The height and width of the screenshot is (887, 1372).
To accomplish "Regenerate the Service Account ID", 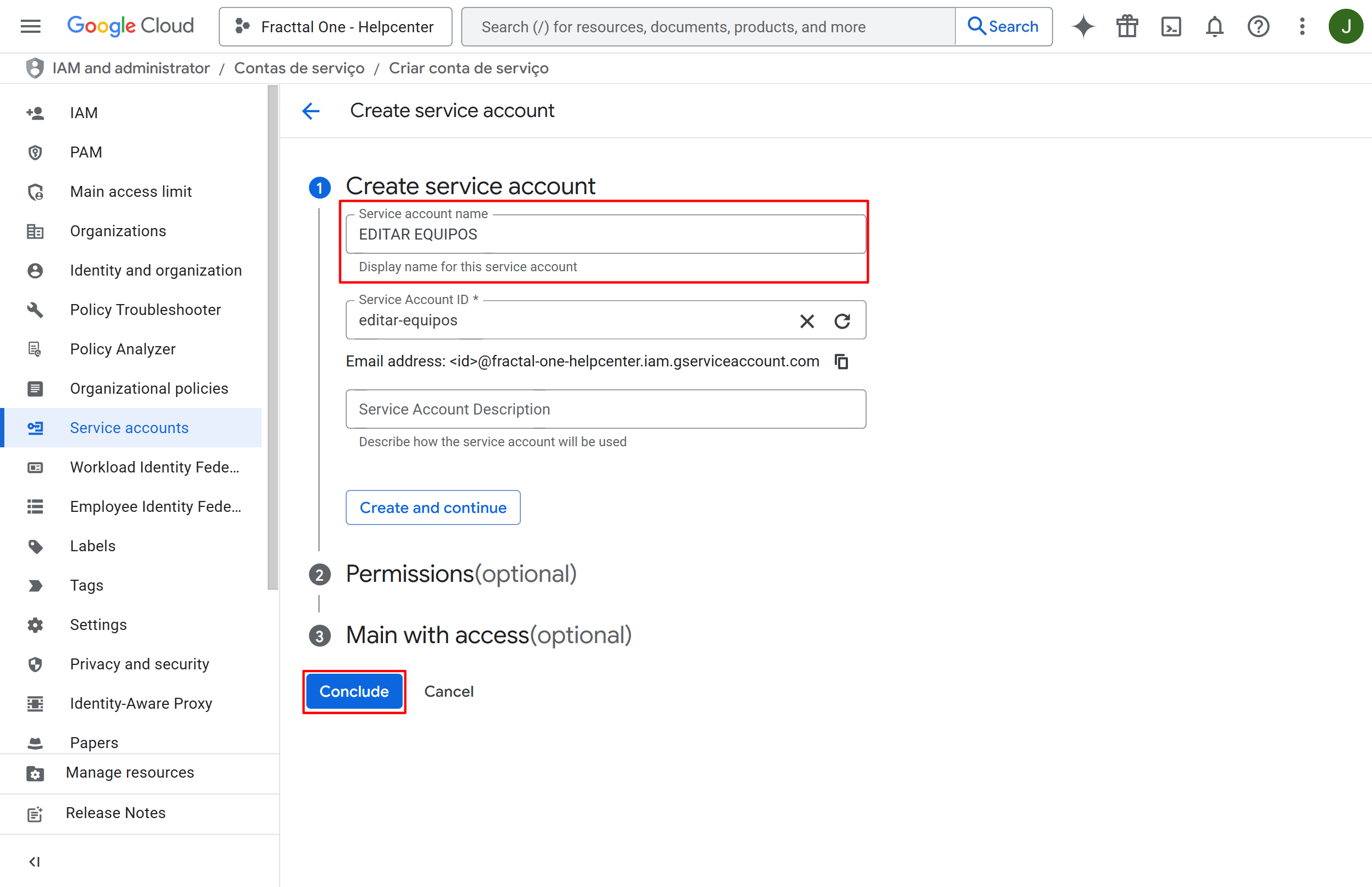I will click(x=842, y=321).
